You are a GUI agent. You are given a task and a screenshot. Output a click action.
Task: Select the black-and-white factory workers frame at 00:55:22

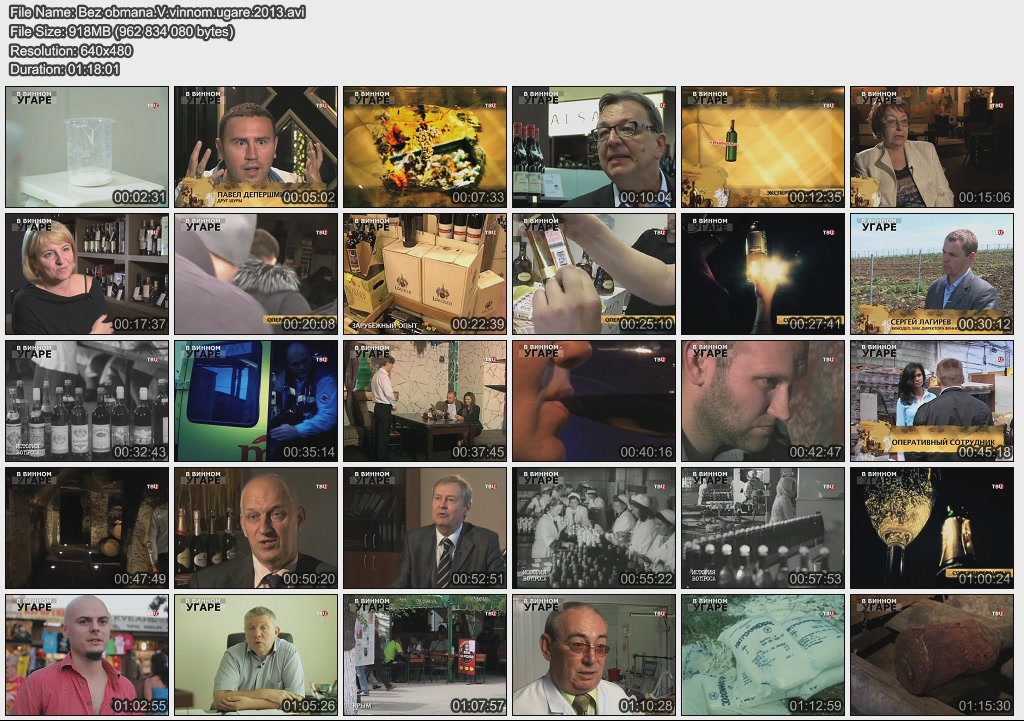(594, 527)
